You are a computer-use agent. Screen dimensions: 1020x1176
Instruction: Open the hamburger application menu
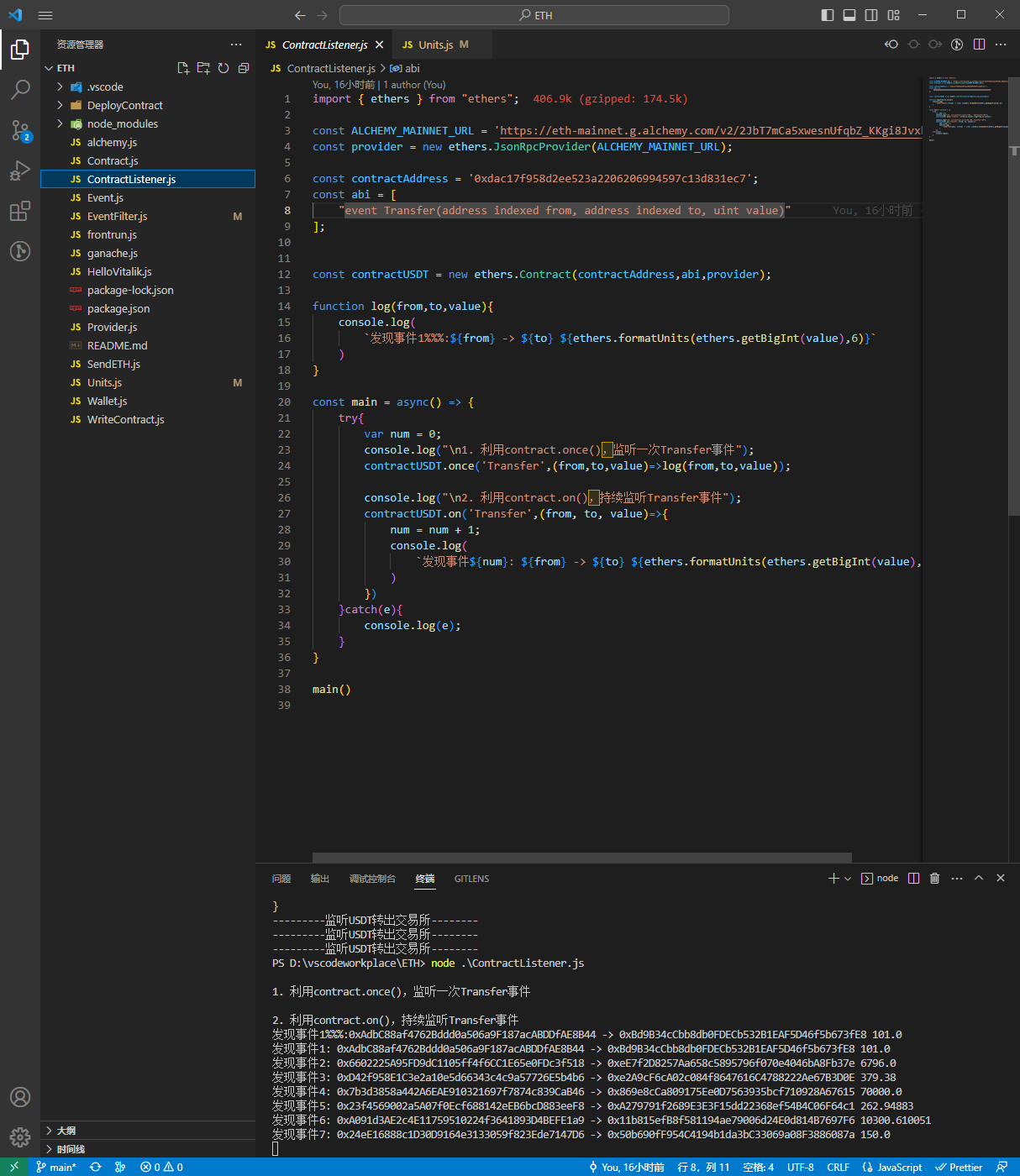coord(45,15)
